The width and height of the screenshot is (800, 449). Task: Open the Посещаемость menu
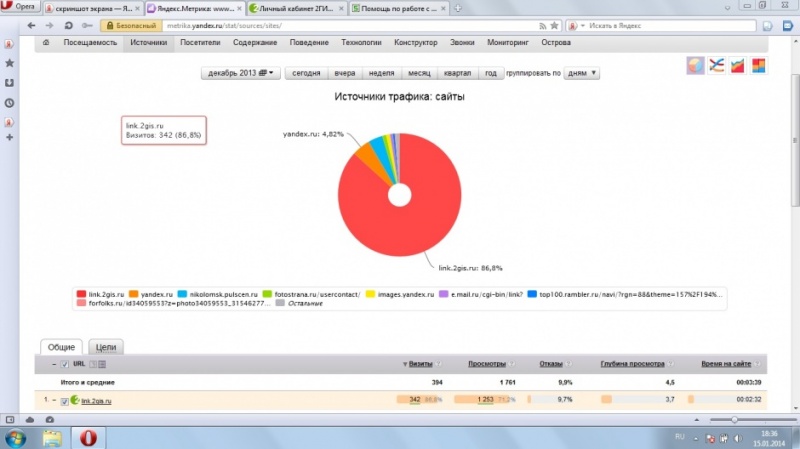pos(90,43)
